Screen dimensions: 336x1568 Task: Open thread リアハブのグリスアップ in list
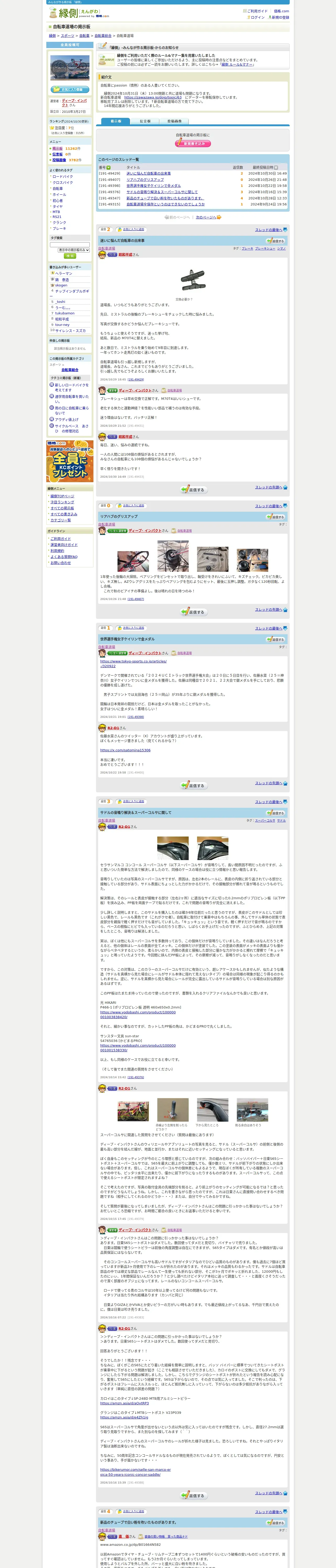coord(145,180)
